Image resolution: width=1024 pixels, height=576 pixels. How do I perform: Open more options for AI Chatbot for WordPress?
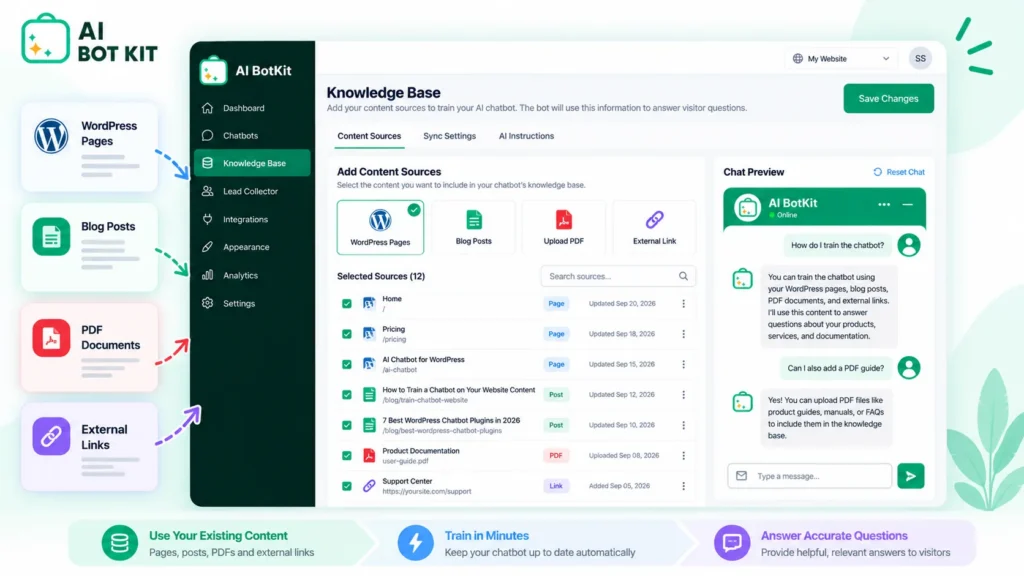click(x=684, y=364)
